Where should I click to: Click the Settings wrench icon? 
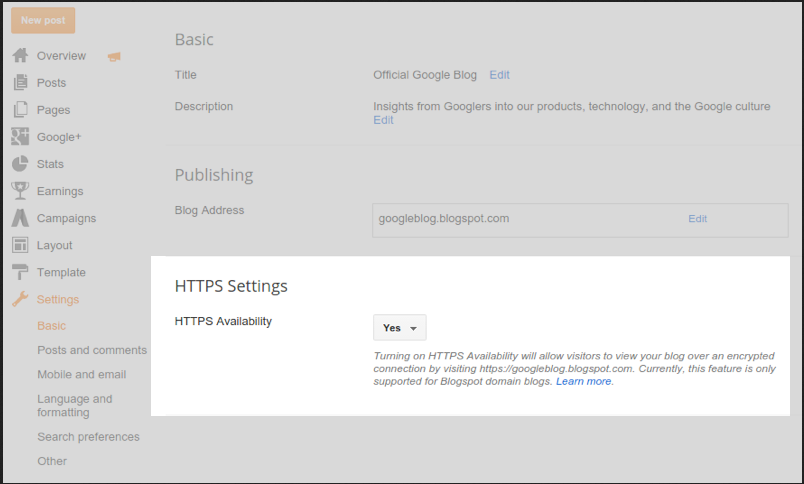[20, 299]
